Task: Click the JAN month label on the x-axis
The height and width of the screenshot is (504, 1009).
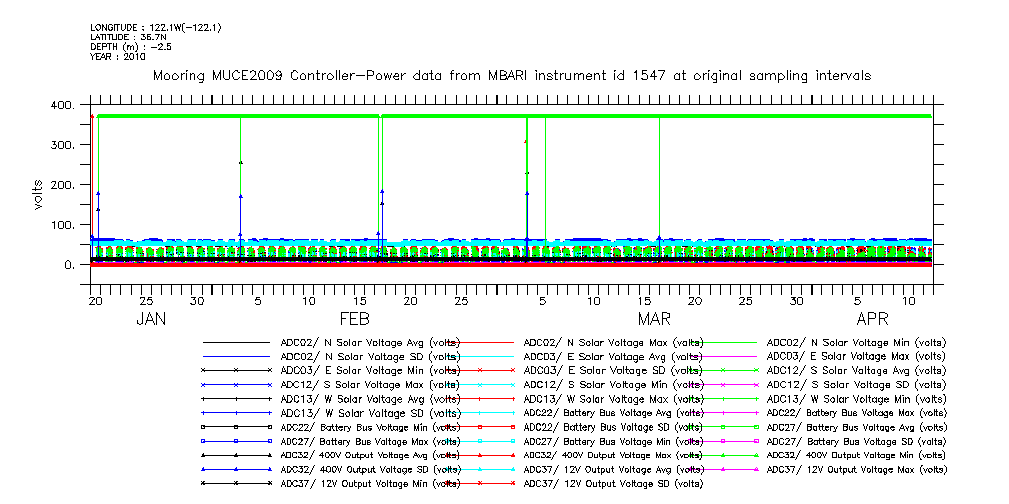Action: (x=151, y=319)
